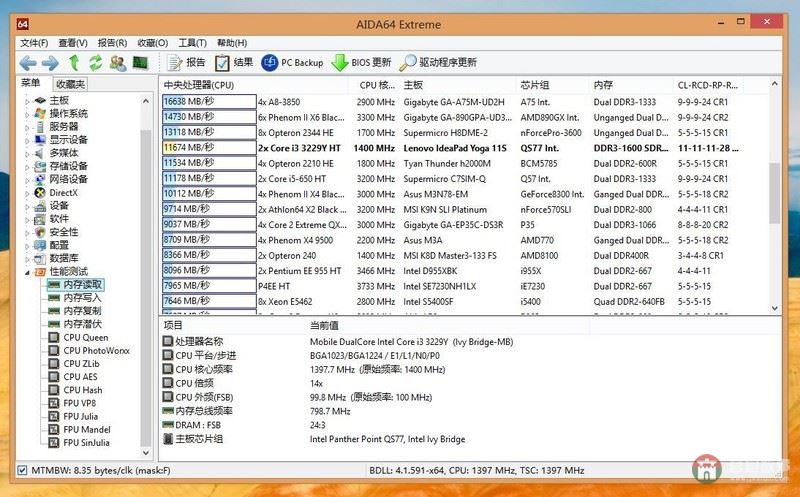The height and width of the screenshot is (497, 800).
Task: Click results list scrollbar down arrow
Action: (x=774, y=308)
